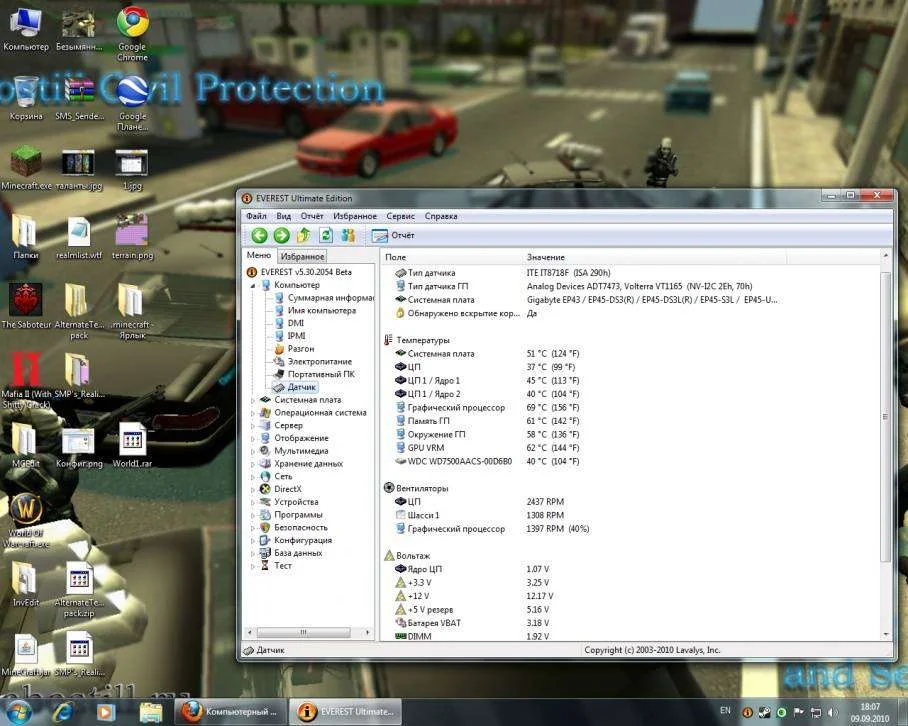This screenshot has width=908, height=726.
Task: Select the Разгон item in tree
Action: [300, 349]
